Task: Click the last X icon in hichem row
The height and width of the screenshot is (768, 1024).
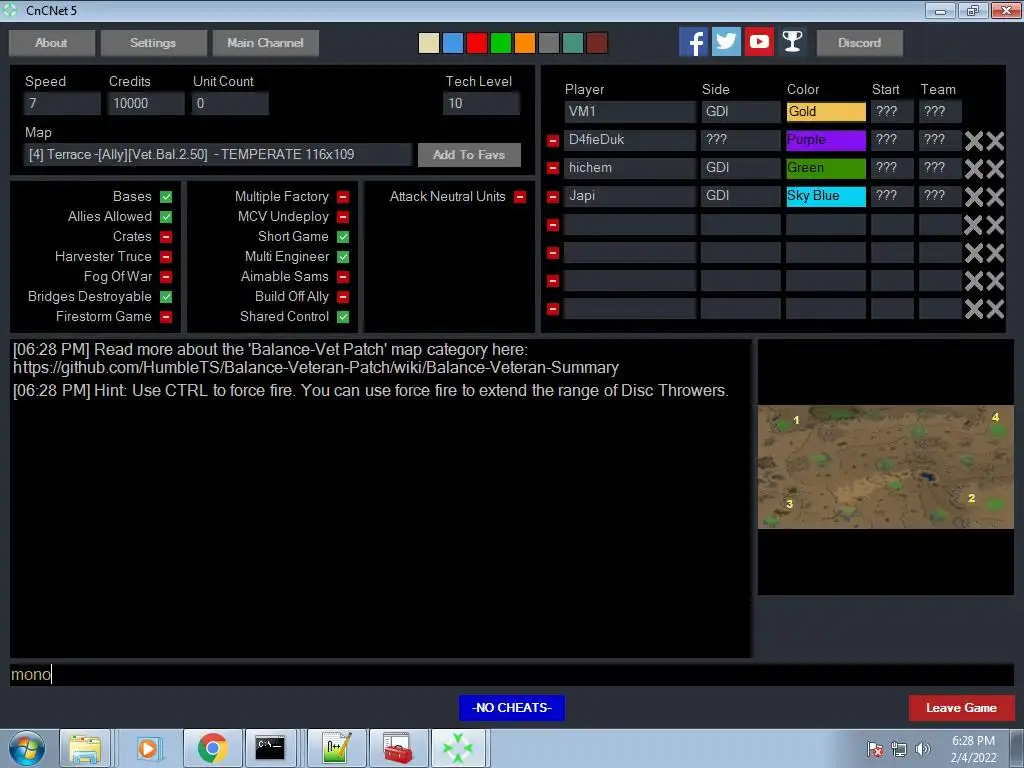Action: click(995, 168)
